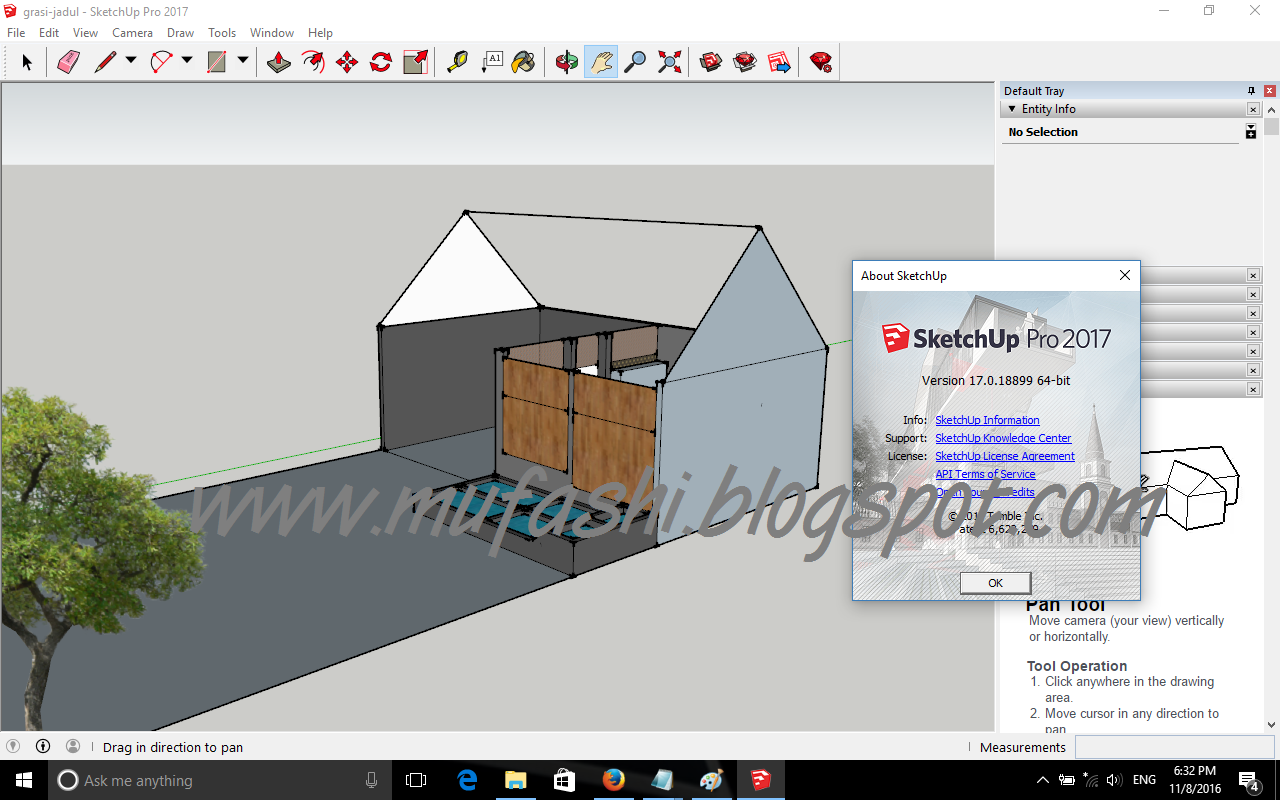Open the File menu
Viewport: 1280px width, 800px height.
[16, 33]
